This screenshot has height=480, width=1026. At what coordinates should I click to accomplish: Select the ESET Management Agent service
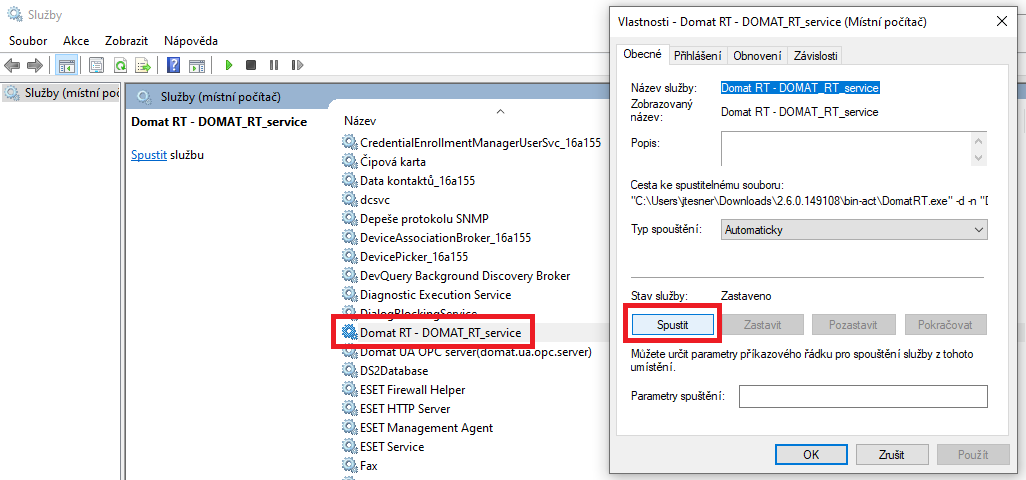point(426,428)
